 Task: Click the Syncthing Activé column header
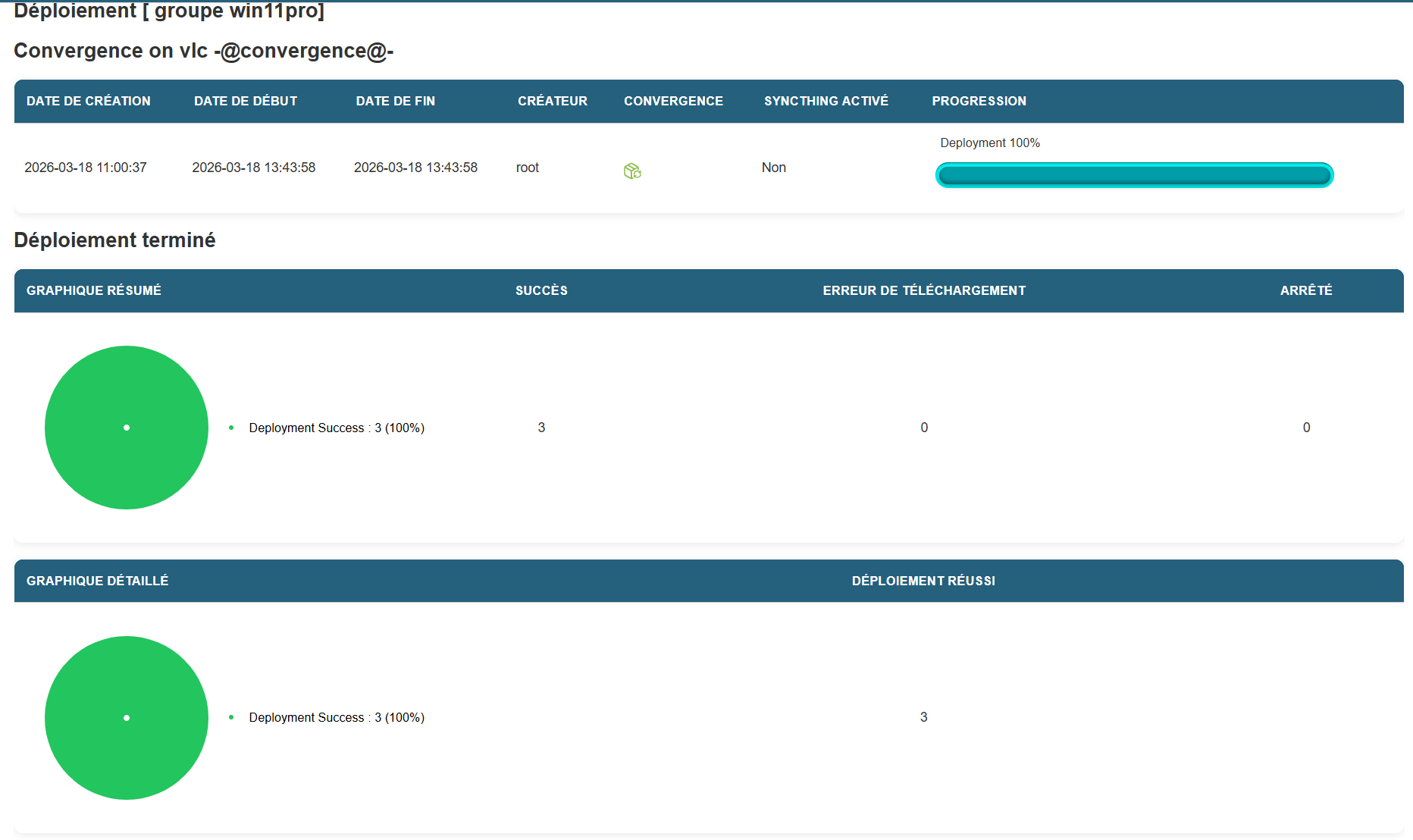pos(826,101)
